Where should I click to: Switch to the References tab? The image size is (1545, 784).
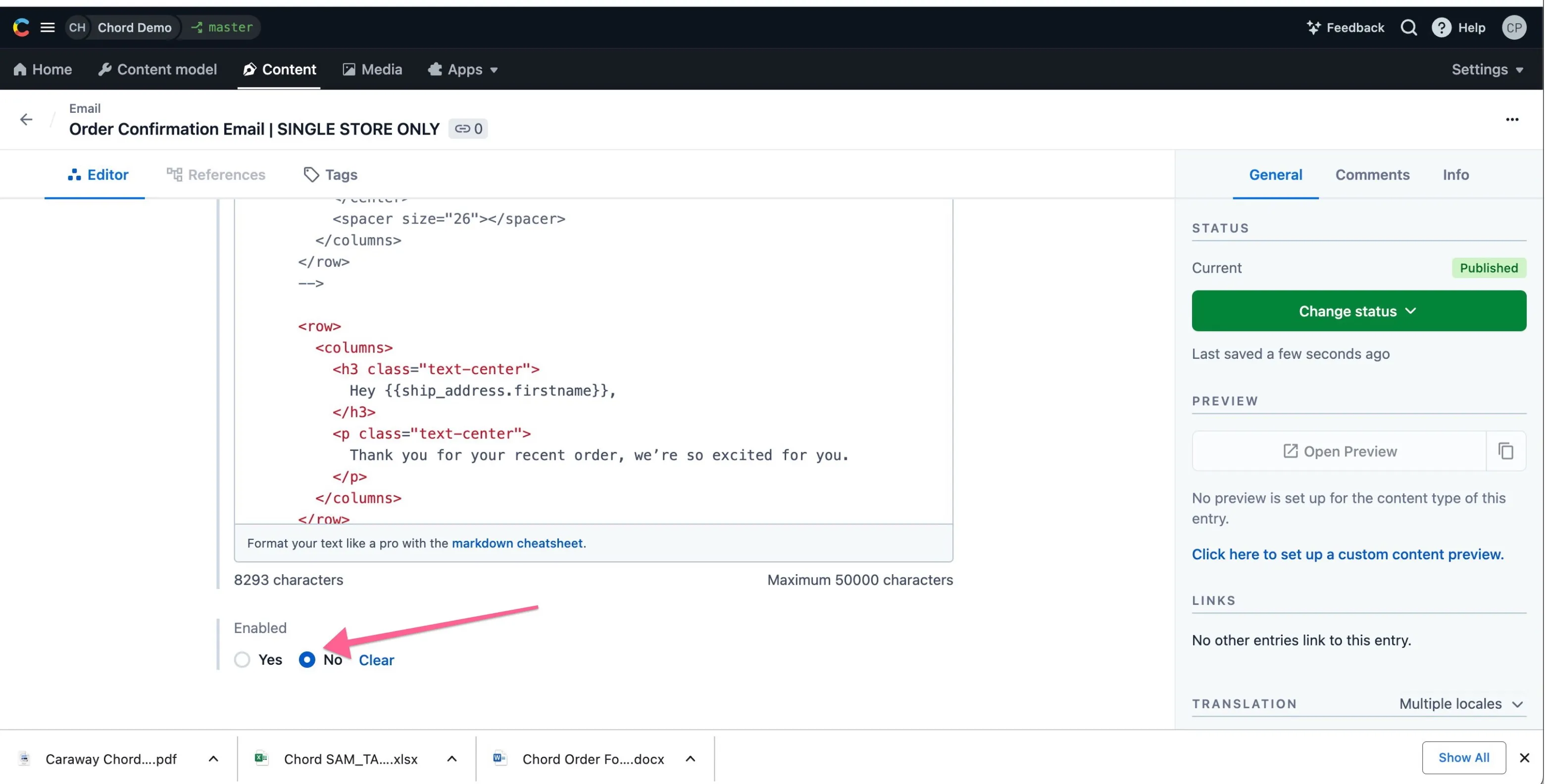click(x=215, y=174)
